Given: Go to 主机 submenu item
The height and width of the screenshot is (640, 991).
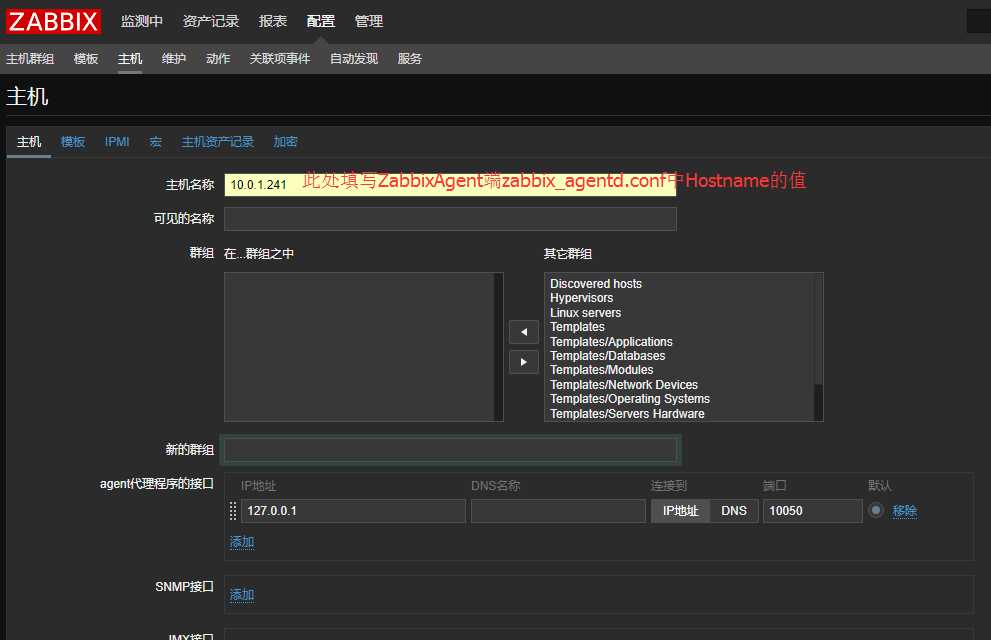Looking at the screenshot, I should (x=130, y=59).
